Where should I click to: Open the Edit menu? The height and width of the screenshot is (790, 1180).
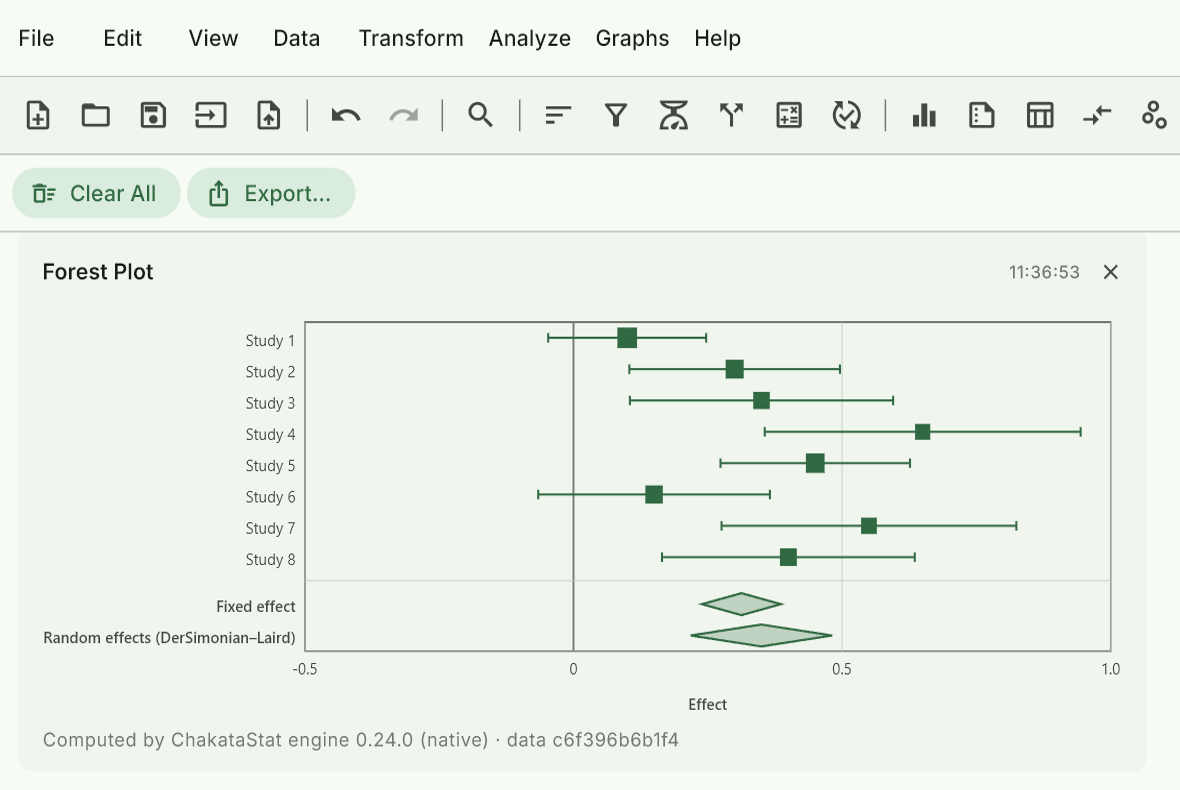123,38
